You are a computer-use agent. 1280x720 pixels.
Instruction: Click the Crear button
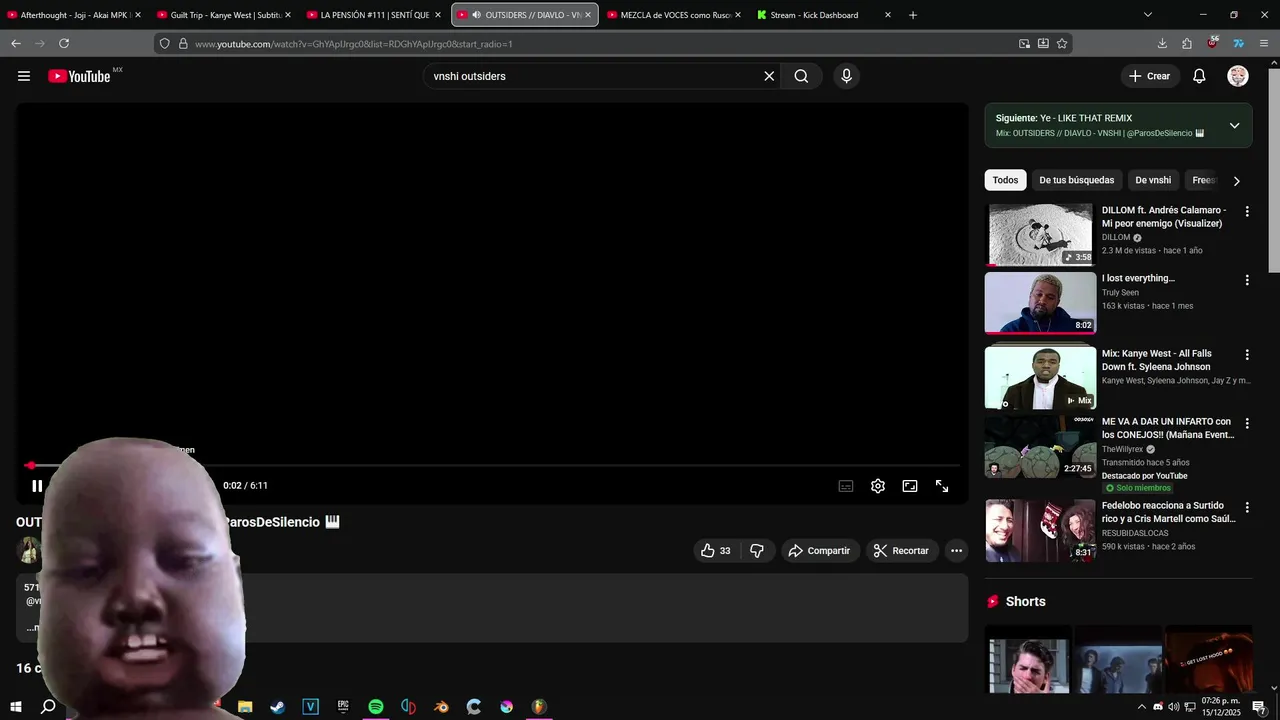[x=1149, y=76]
